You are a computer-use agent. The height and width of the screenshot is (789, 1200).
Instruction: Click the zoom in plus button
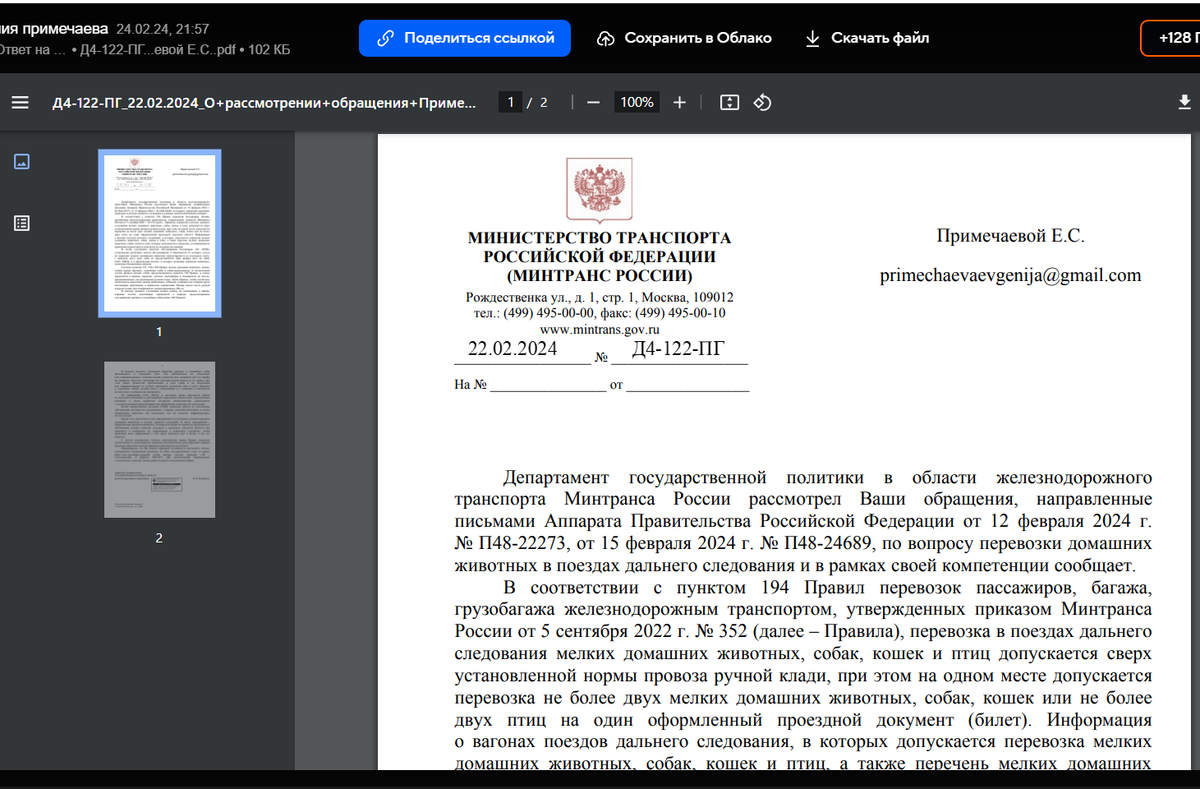680,102
